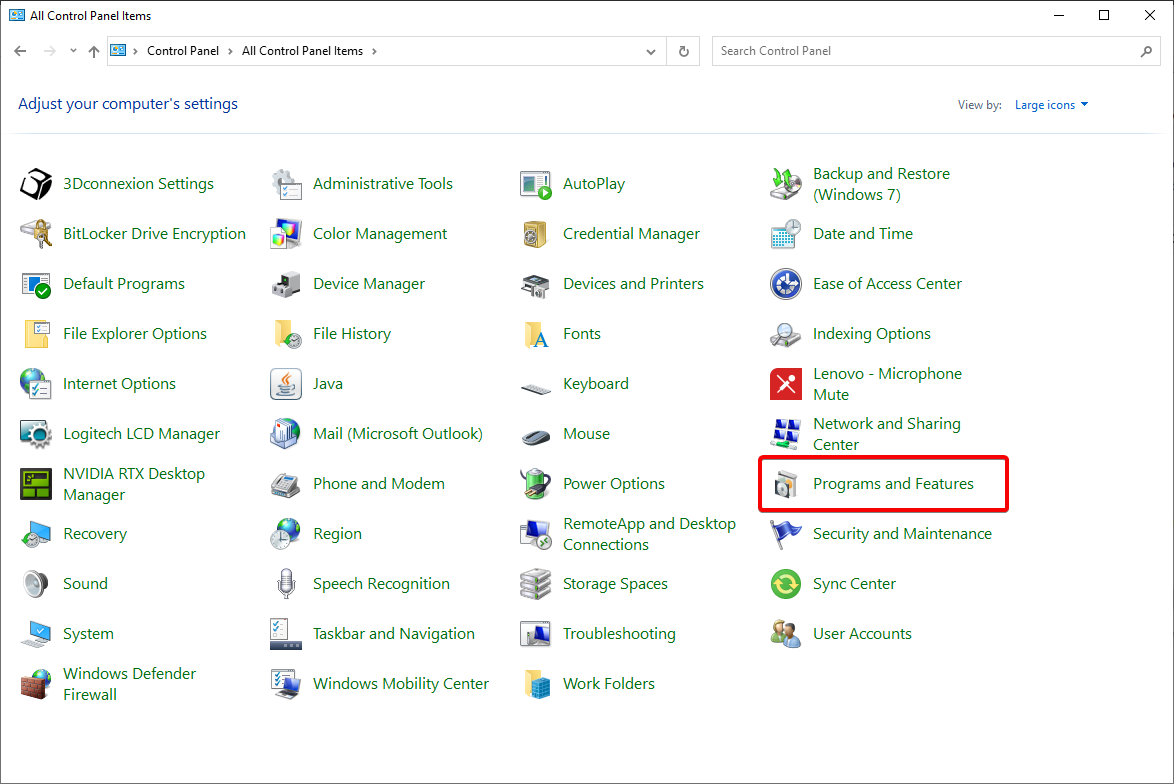
Task: Open the Administrative Tools icon
Action: (286, 184)
